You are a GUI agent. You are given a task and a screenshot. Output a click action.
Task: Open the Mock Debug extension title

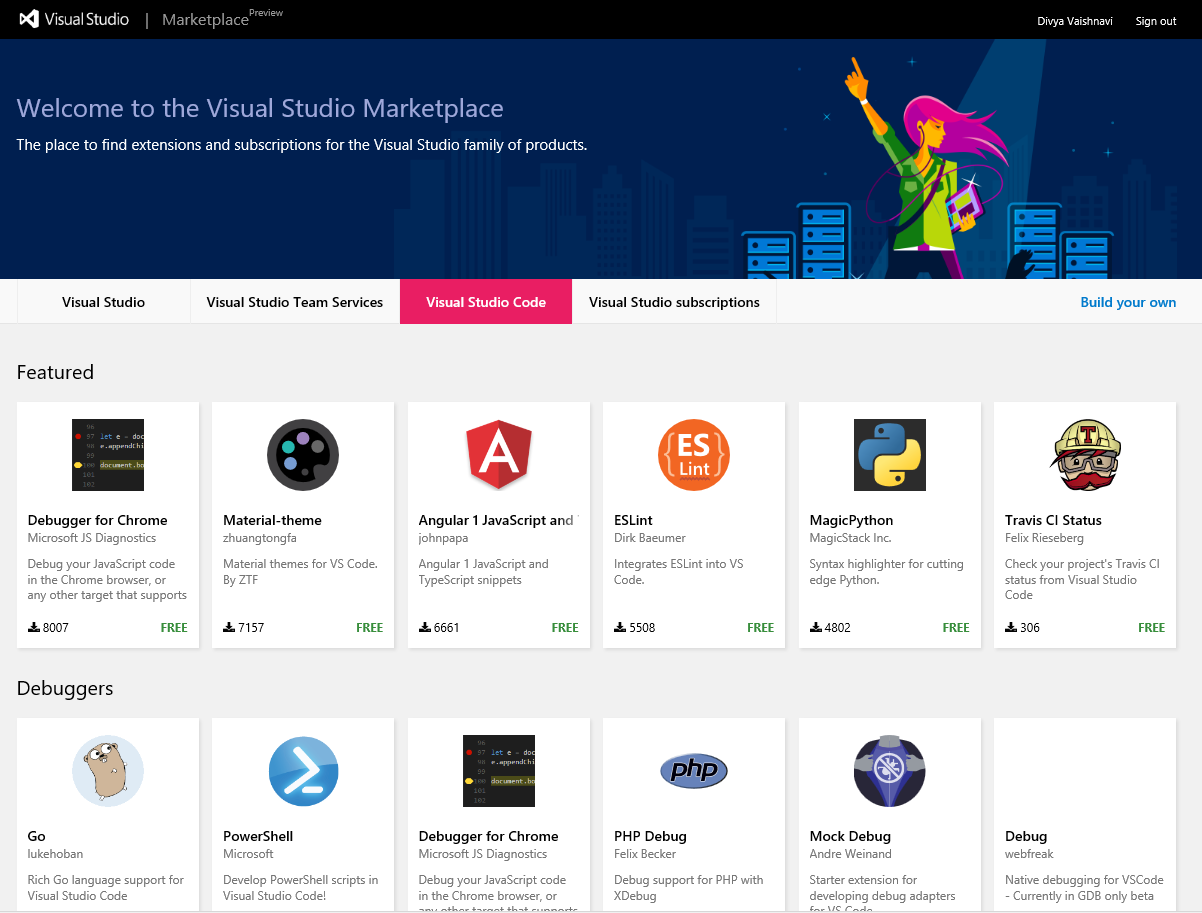(850, 836)
